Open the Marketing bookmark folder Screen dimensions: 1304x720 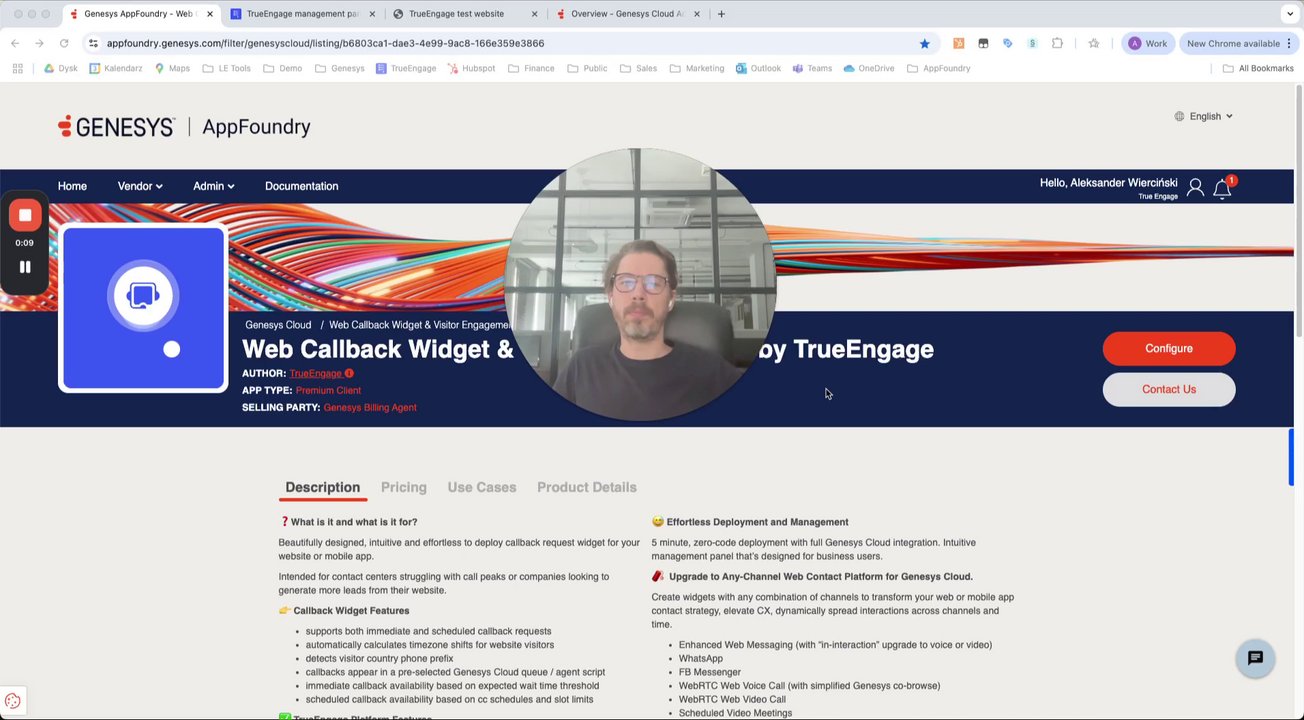(x=697, y=68)
